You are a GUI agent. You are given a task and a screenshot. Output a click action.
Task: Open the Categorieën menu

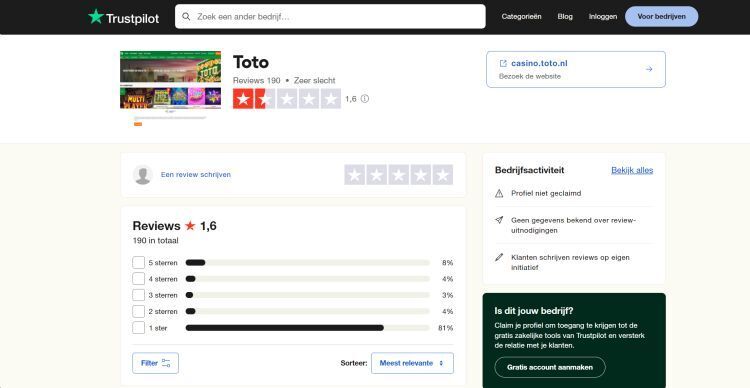(521, 16)
